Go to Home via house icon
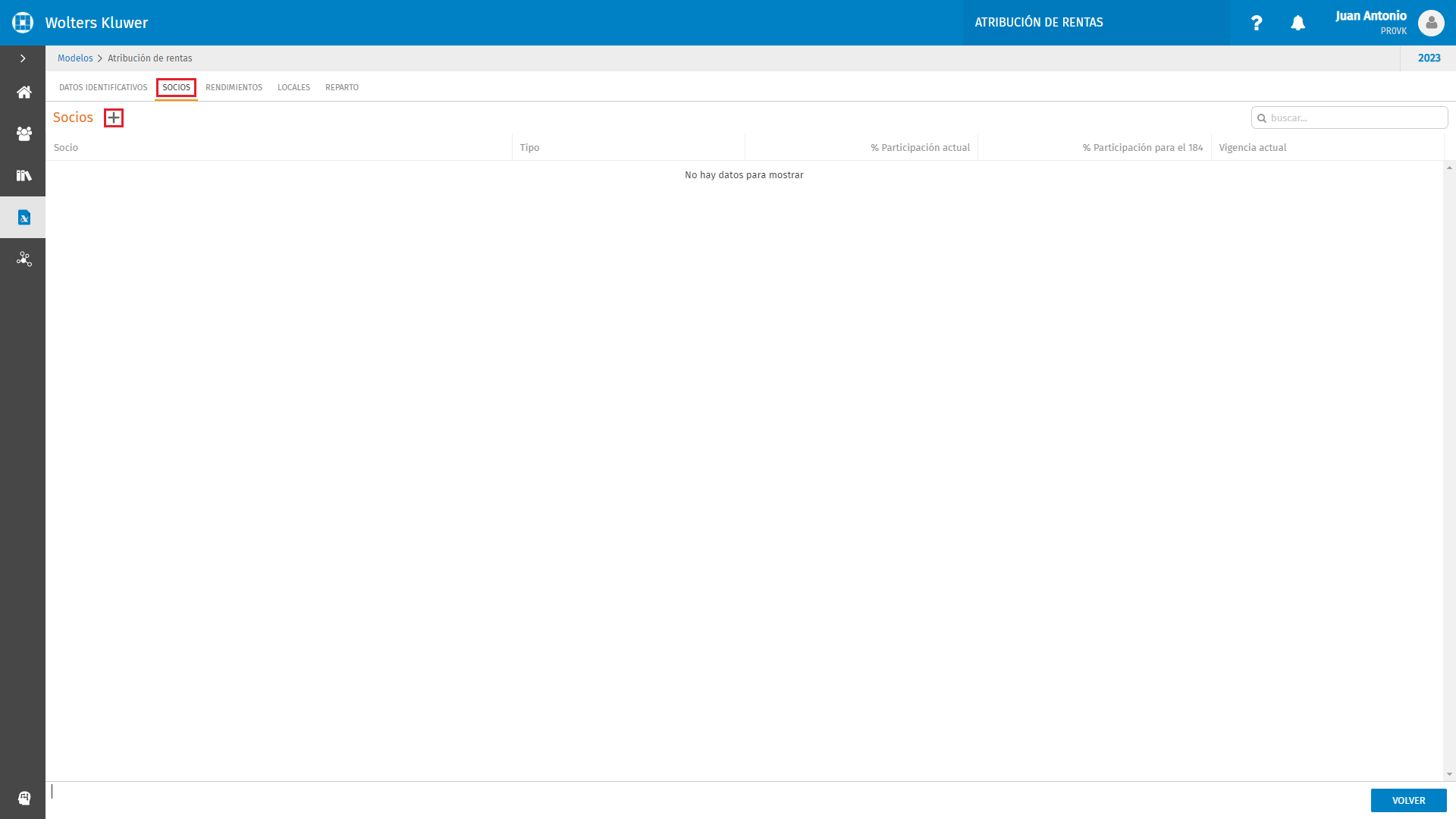This screenshot has height=819, width=1456. click(x=24, y=93)
